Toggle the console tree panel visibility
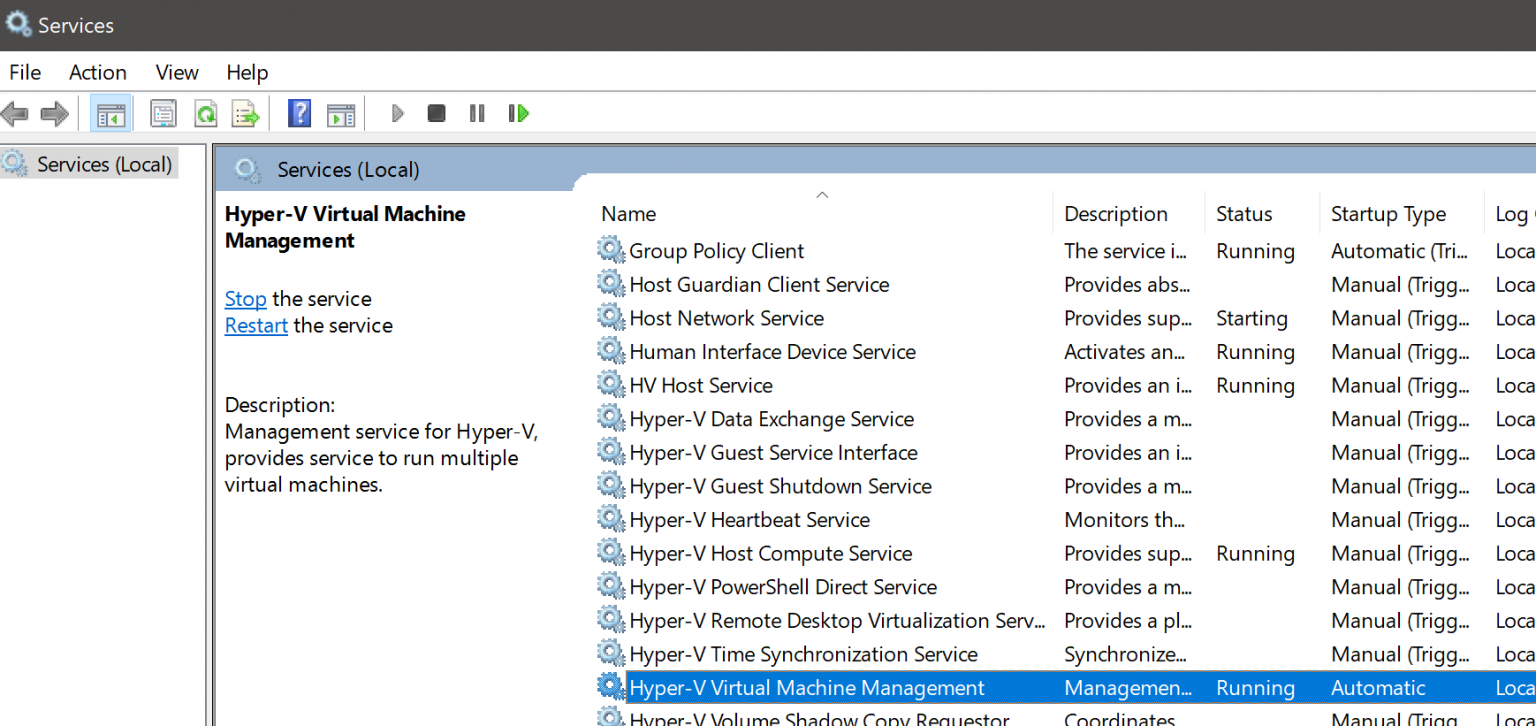Image resolution: width=1536 pixels, height=726 pixels. (111, 113)
